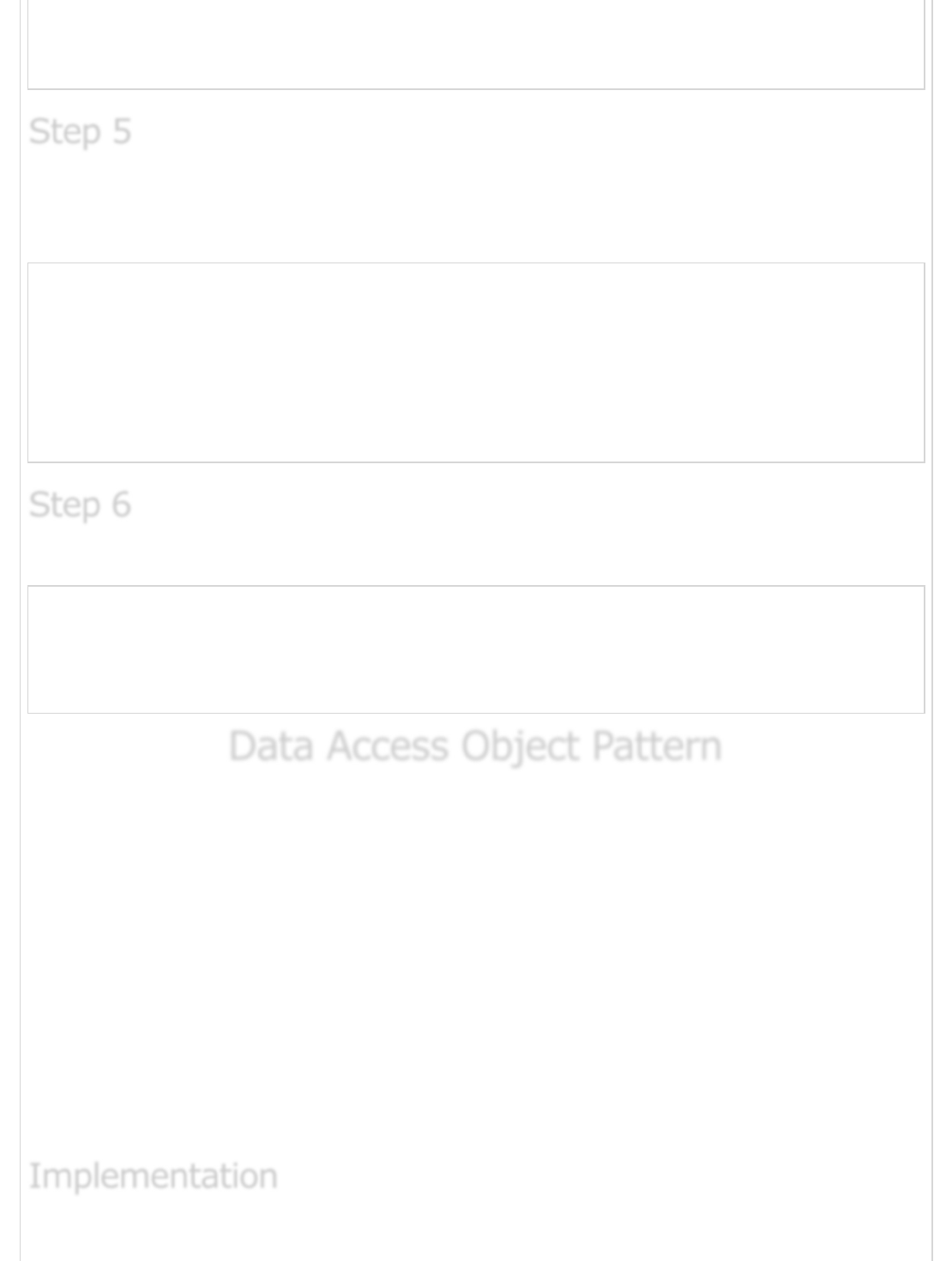Click the Data Access Object Pattern title
The image size is (952, 1261).
[475, 745]
